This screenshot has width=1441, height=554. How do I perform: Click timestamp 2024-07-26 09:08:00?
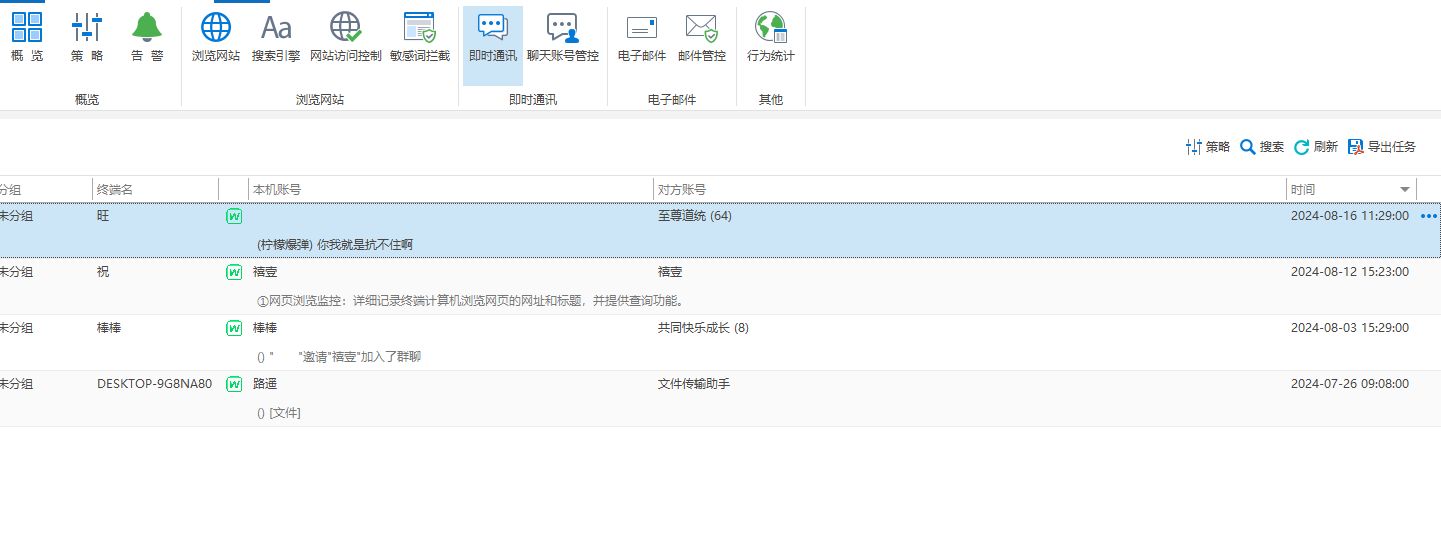click(1350, 384)
